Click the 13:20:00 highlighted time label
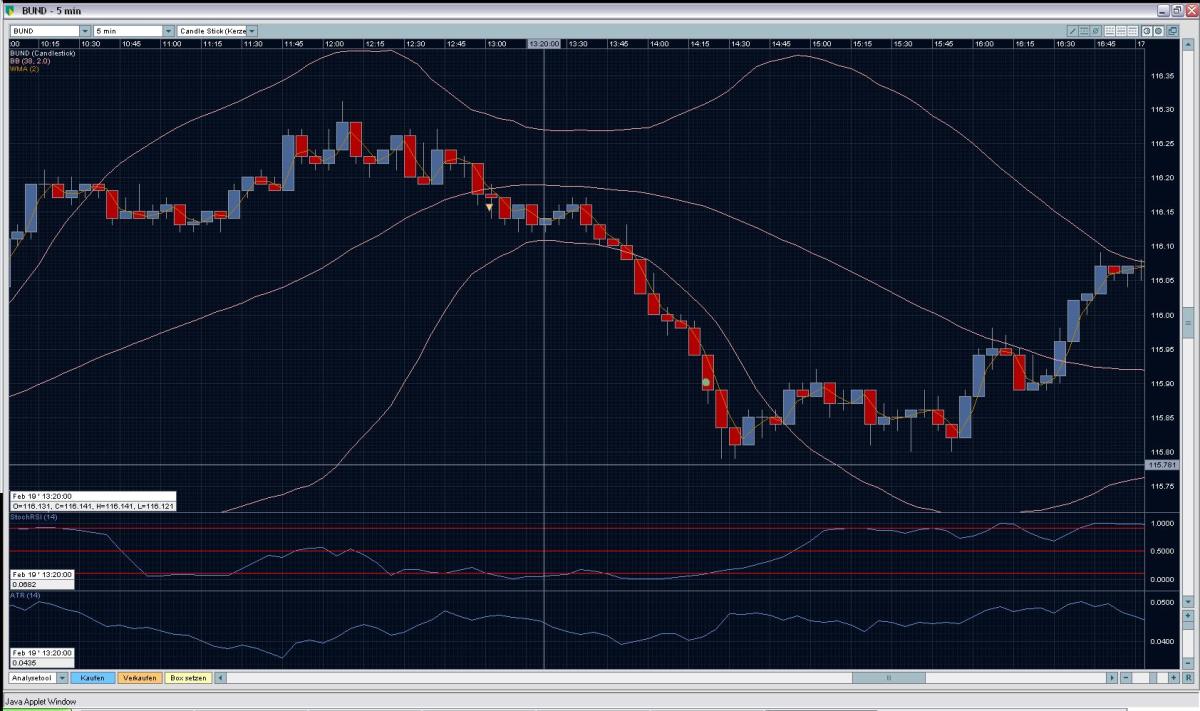 543,44
